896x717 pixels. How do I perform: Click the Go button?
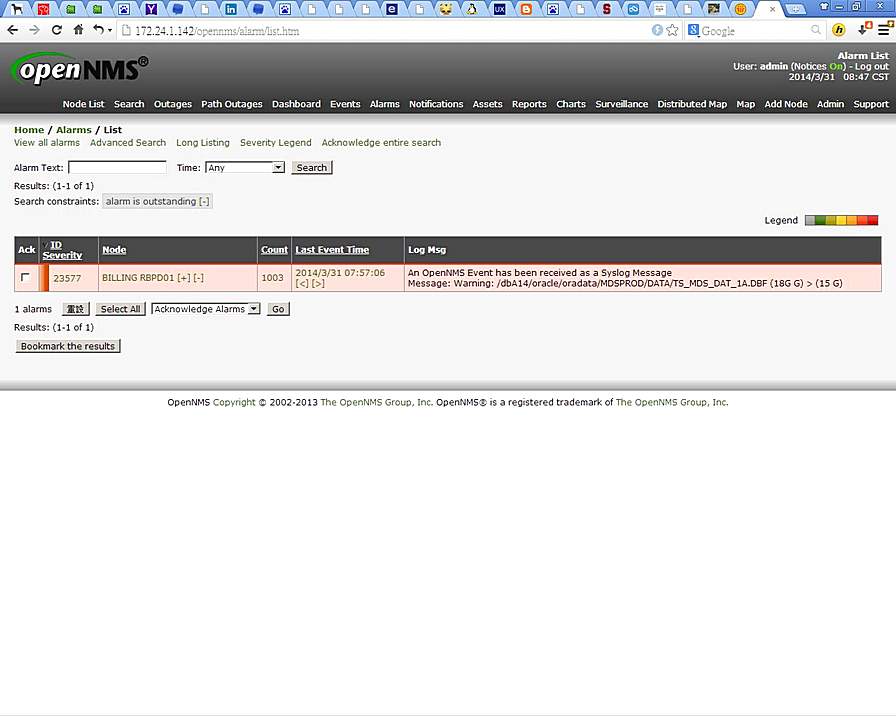pos(278,309)
